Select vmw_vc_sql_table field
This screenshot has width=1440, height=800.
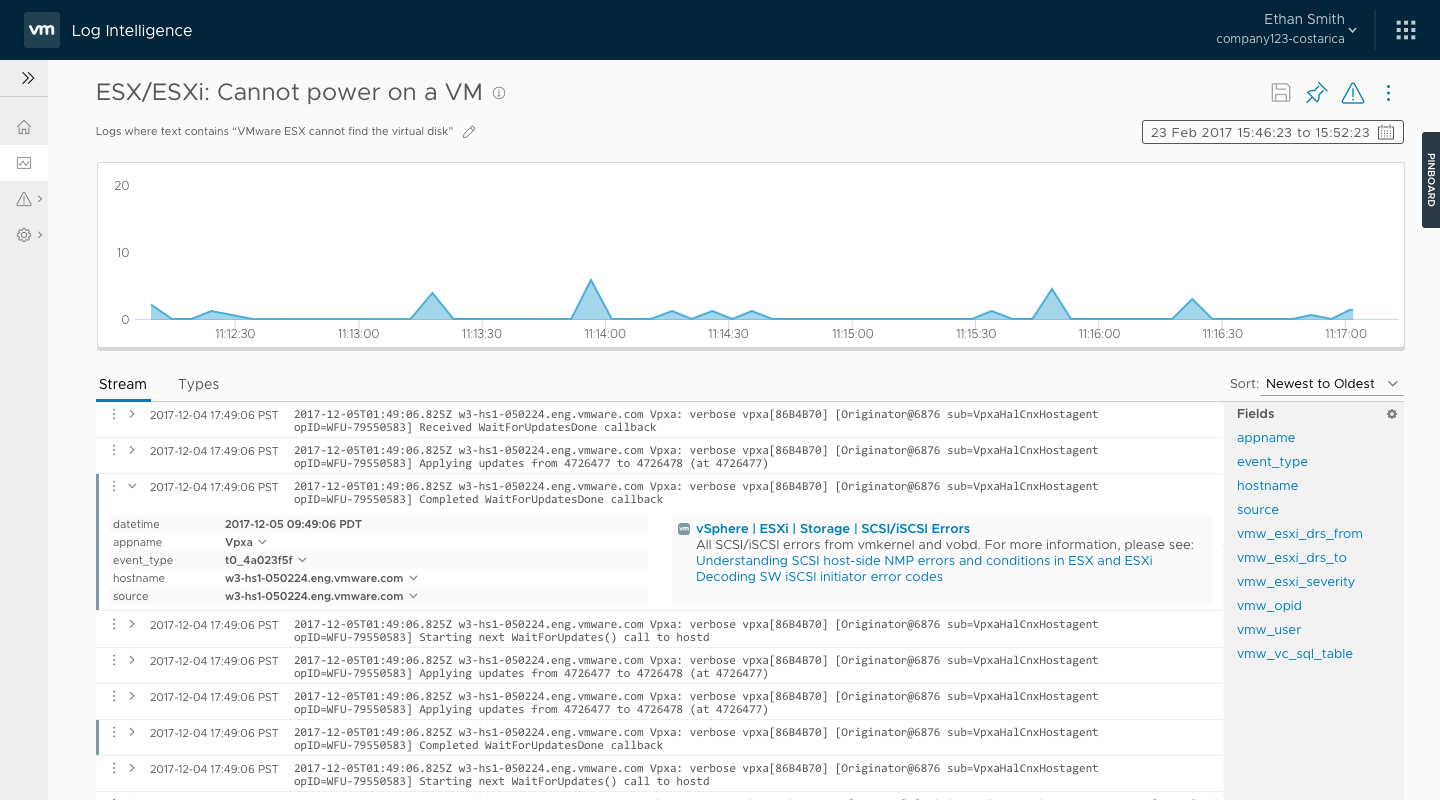1295,654
